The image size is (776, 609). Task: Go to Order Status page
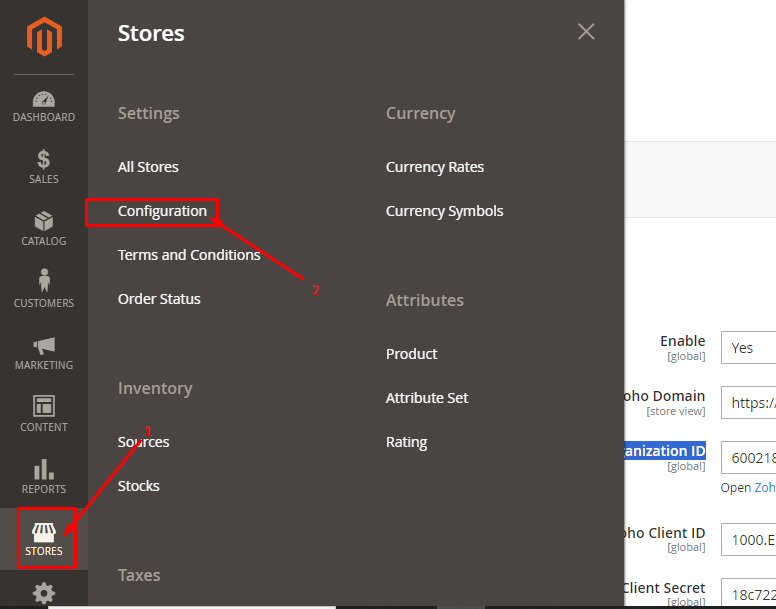click(x=159, y=299)
